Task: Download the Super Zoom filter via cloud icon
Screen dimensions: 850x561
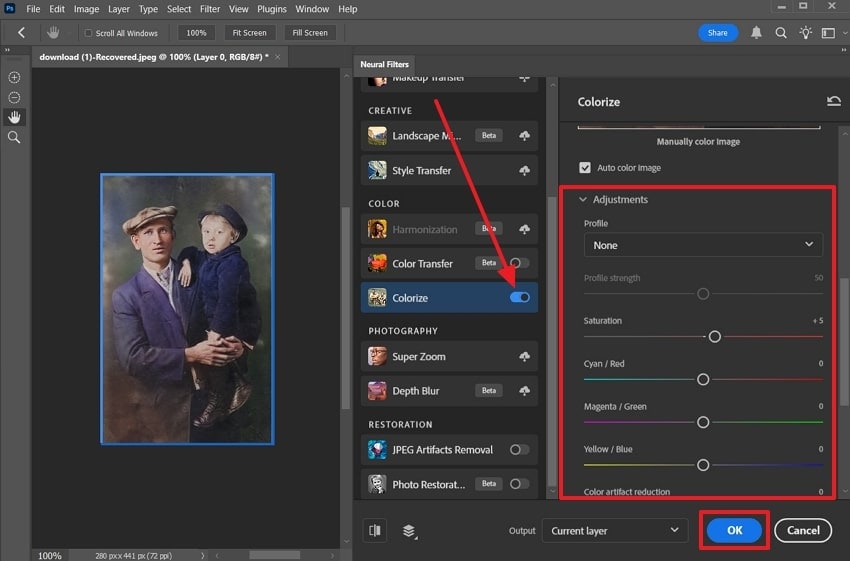Action: [x=524, y=357]
